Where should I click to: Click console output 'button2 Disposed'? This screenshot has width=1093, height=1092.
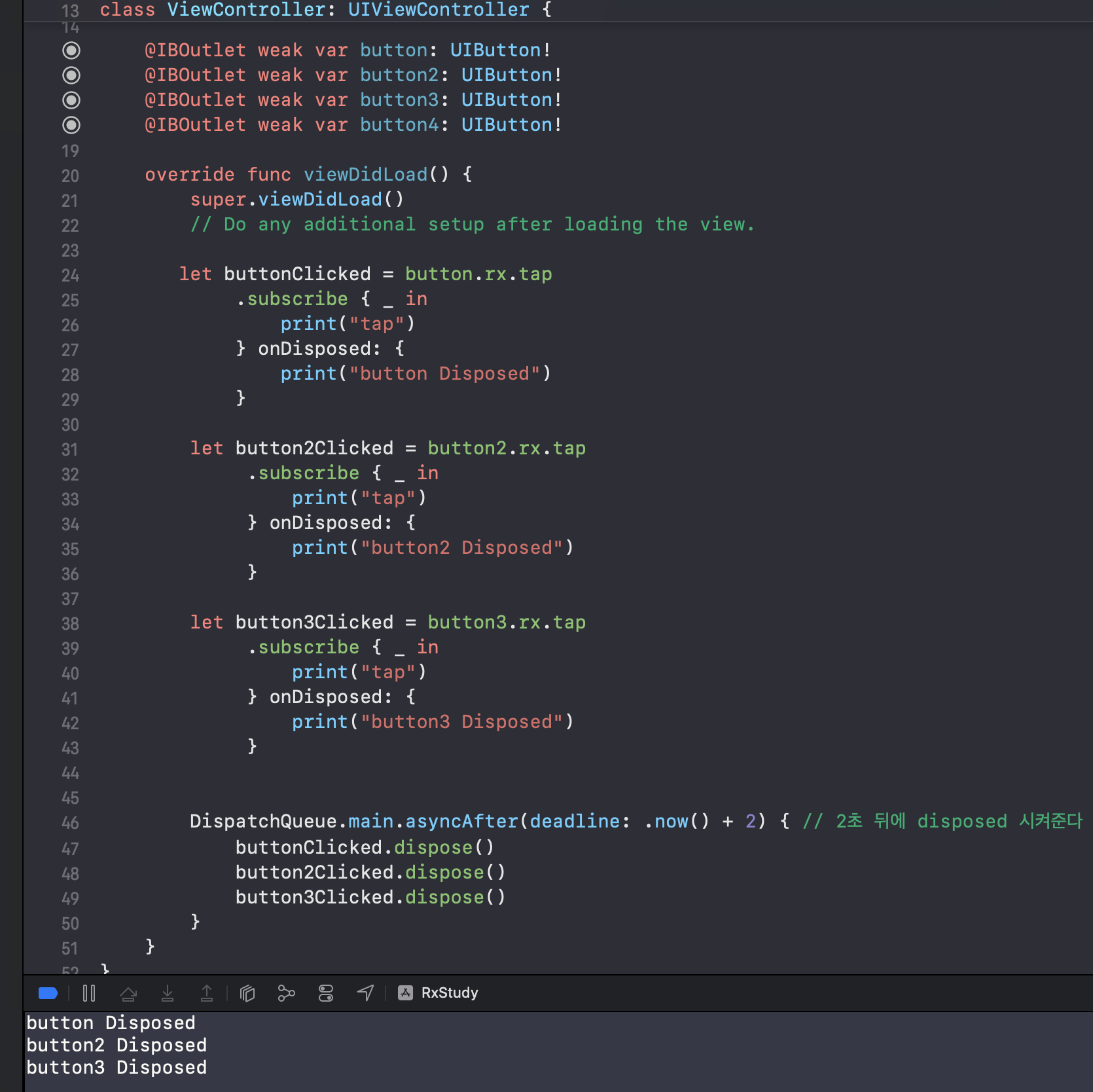(116, 1046)
